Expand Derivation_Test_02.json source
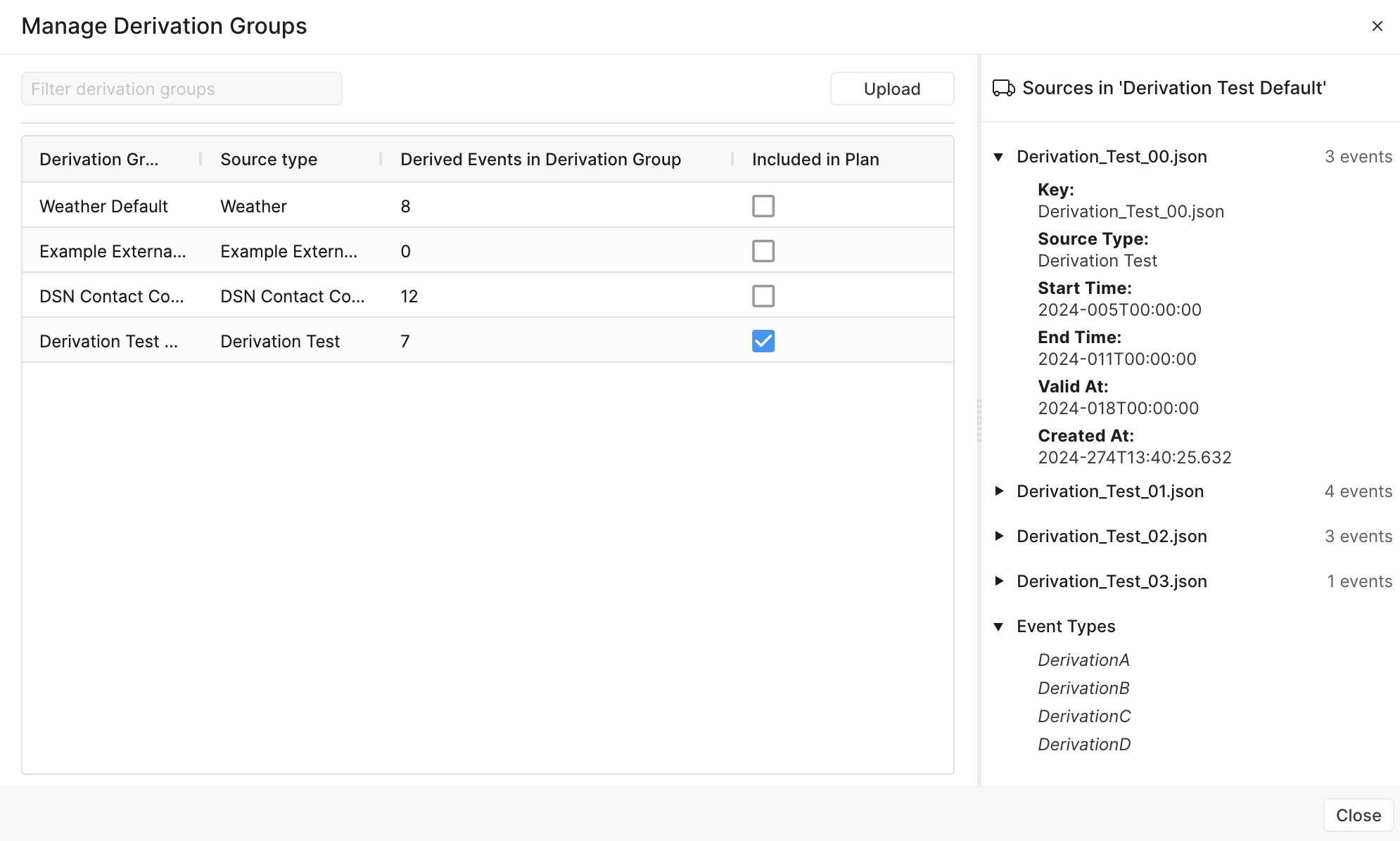Image resolution: width=1400 pixels, height=841 pixels. click(x=998, y=537)
